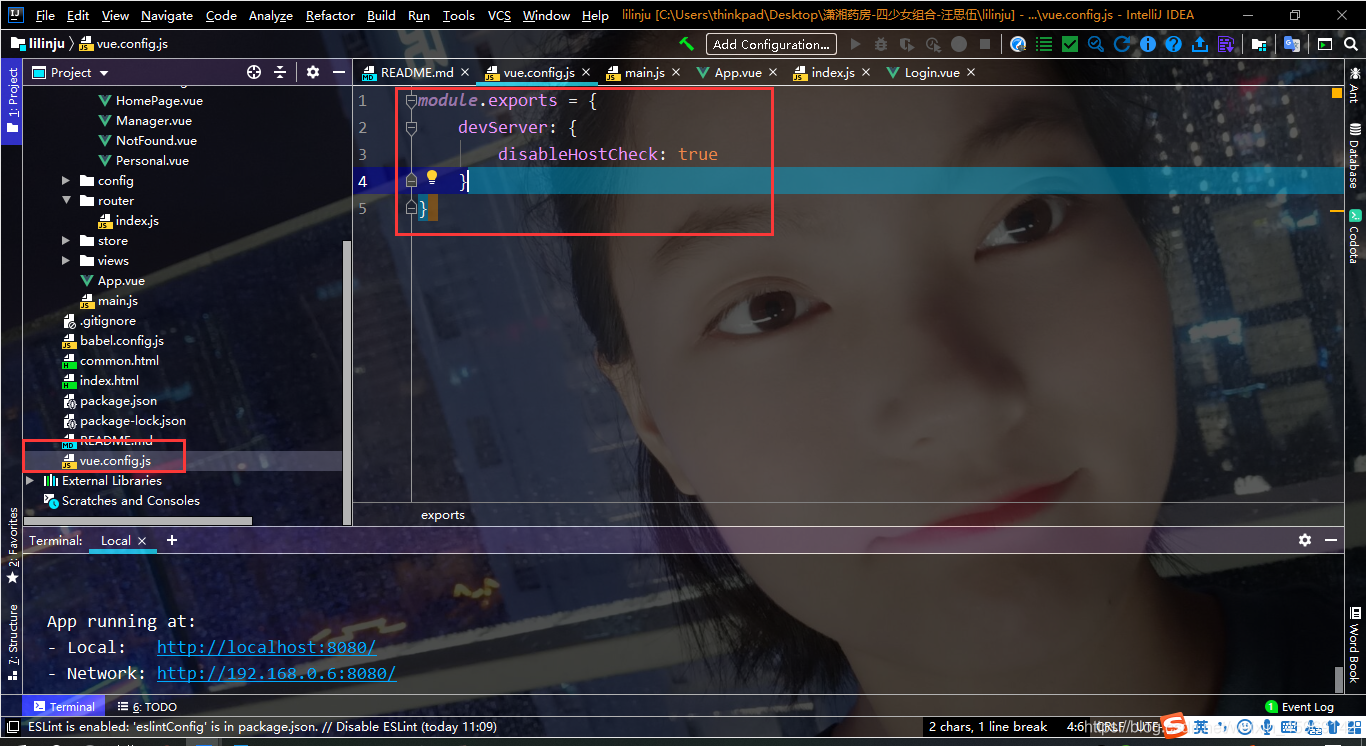Switch to Login.vue editor tab

click(931, 73)
